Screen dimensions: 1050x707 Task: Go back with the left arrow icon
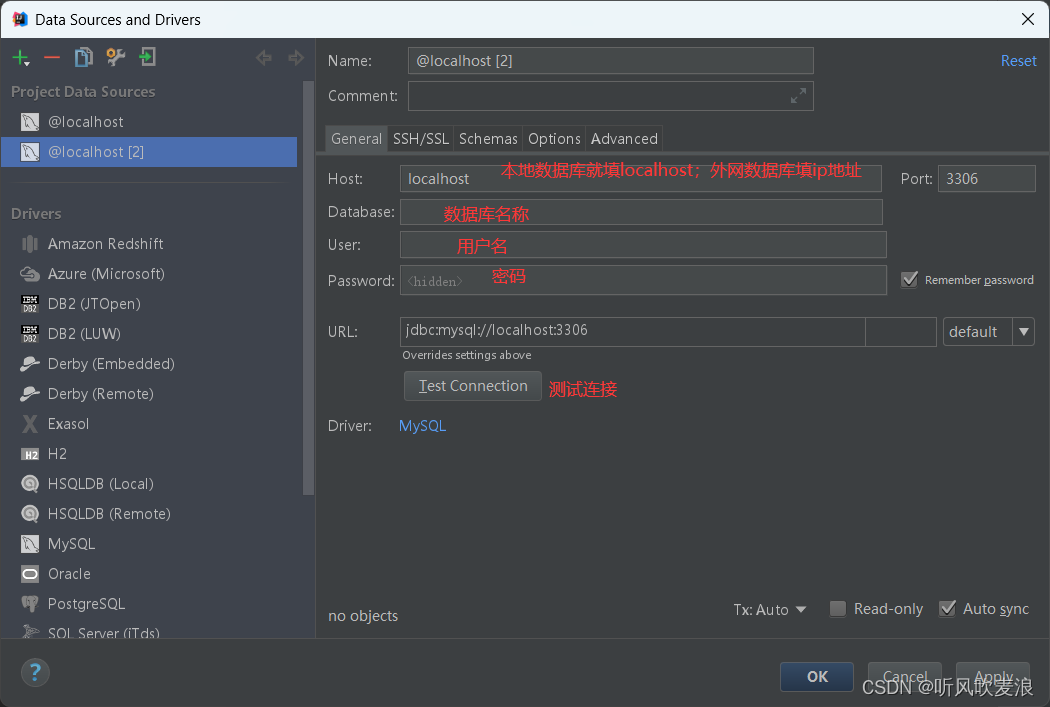click(264, 58)
